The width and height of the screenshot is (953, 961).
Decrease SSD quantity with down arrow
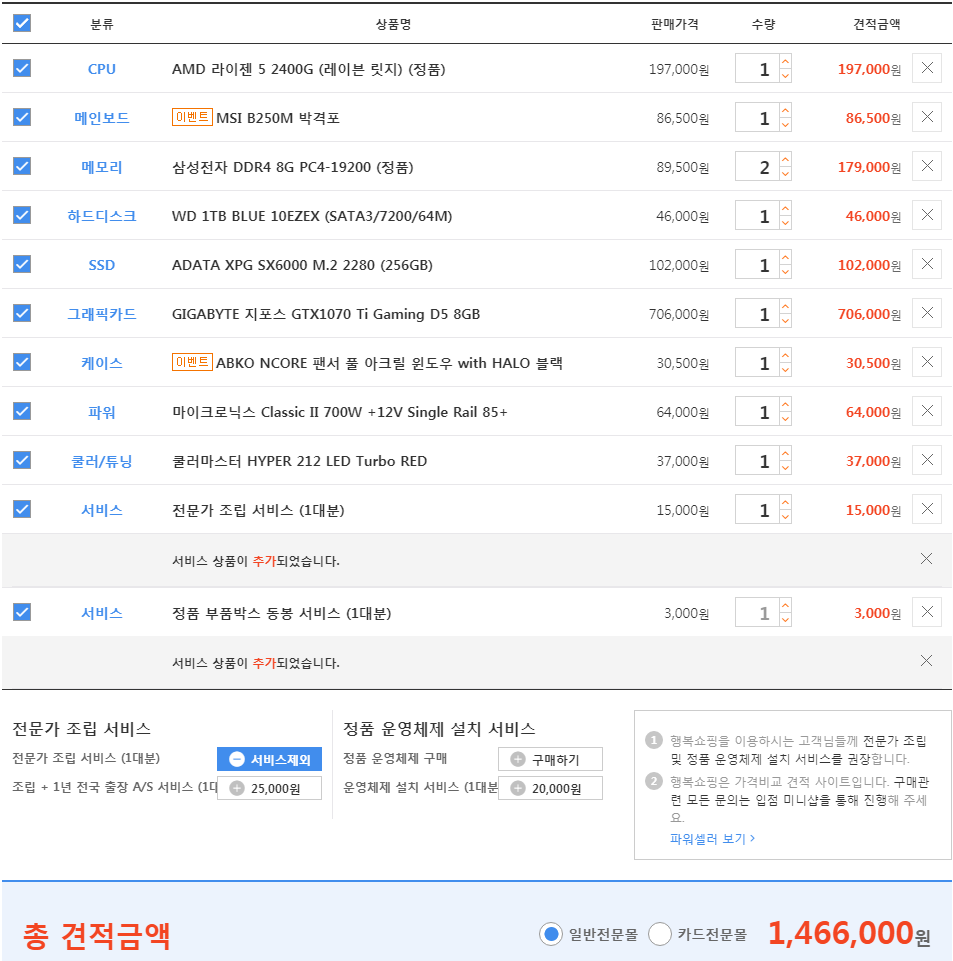785,272
